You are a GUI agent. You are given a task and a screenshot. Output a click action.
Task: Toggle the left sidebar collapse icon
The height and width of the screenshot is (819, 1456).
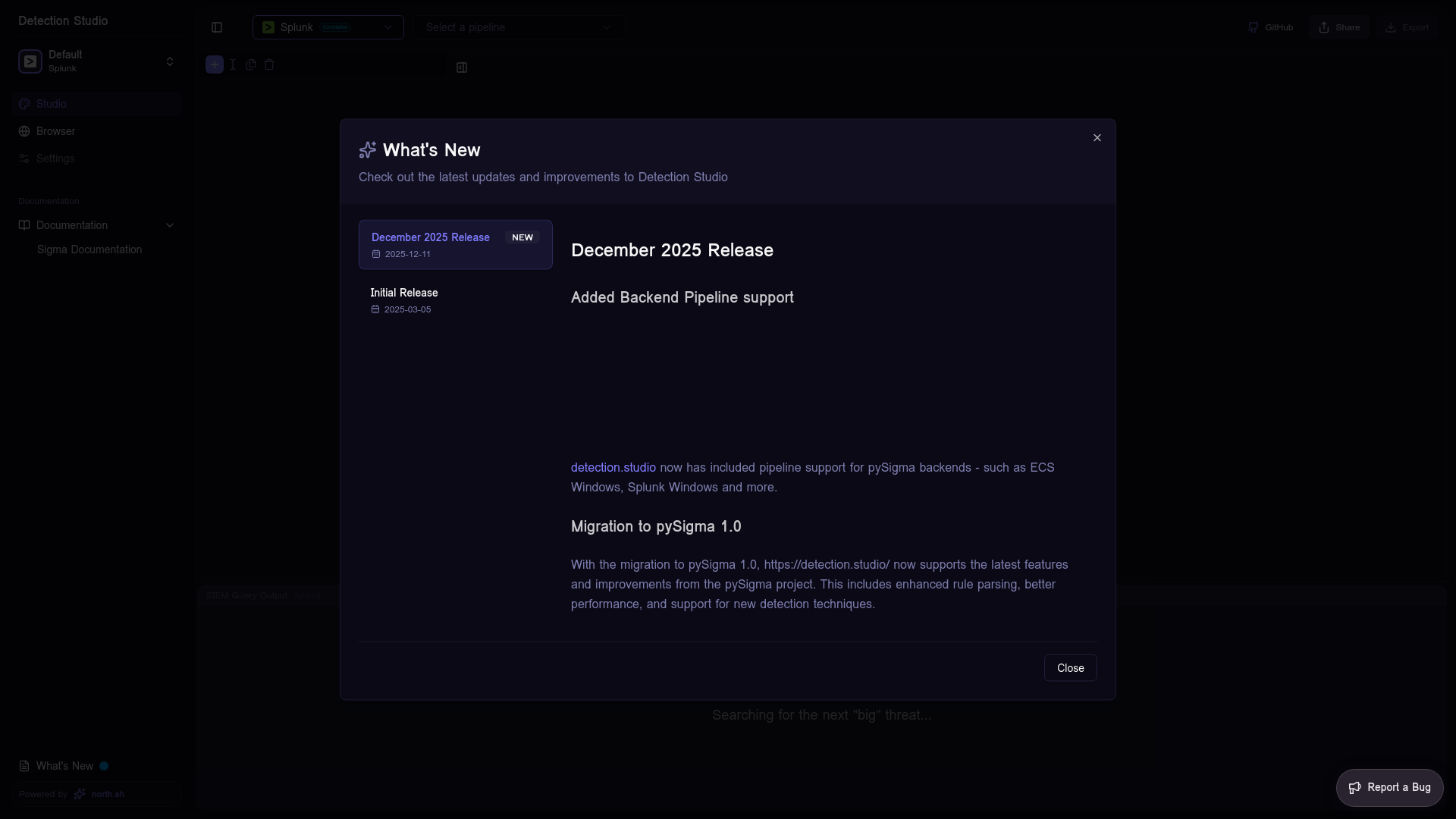[x=218, y=27]
